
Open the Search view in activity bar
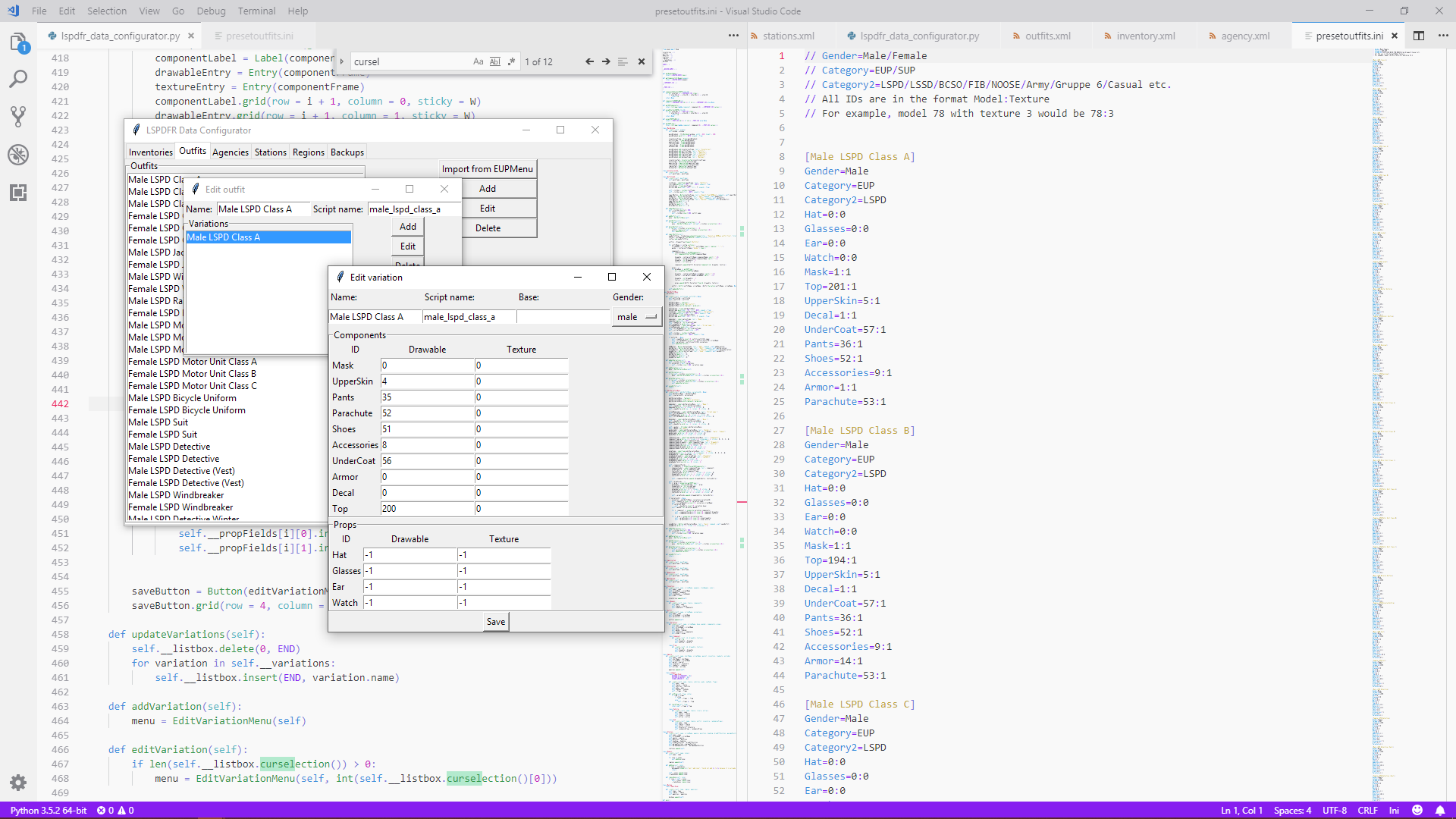click(x=18, y=79)
